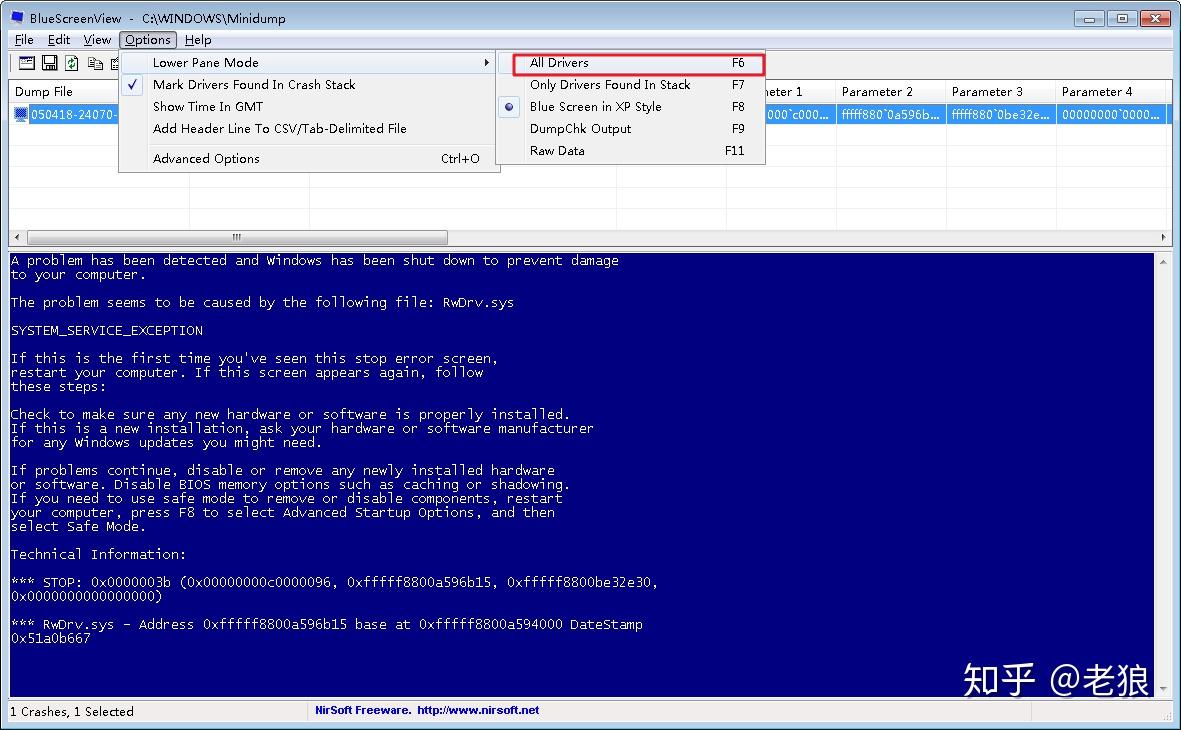Sort by the Parameter 3 column header
This screenshot has width=1181, height=730.
[1000, 91]
